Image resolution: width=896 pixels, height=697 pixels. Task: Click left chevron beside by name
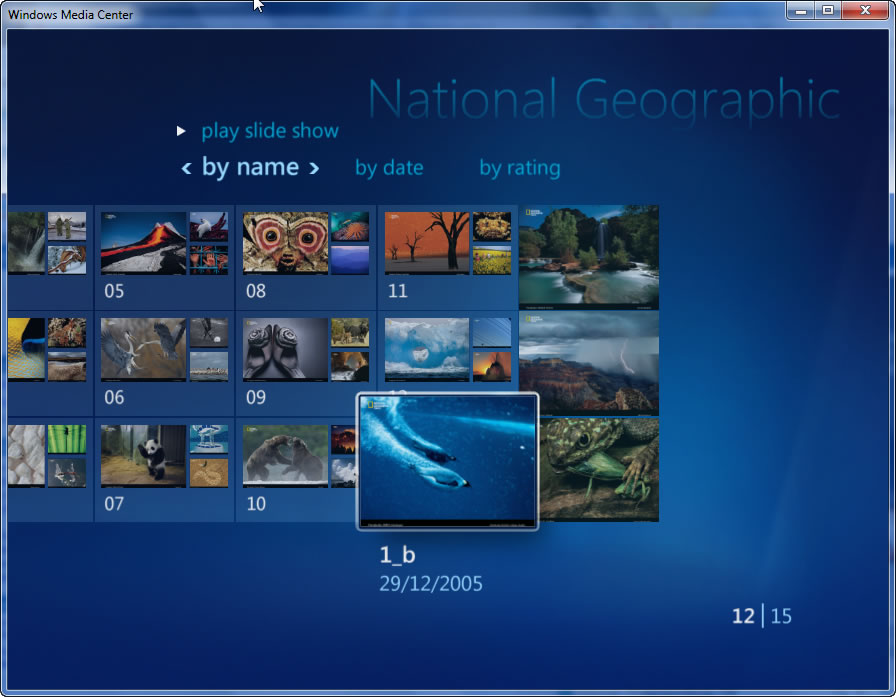point(186,168)
